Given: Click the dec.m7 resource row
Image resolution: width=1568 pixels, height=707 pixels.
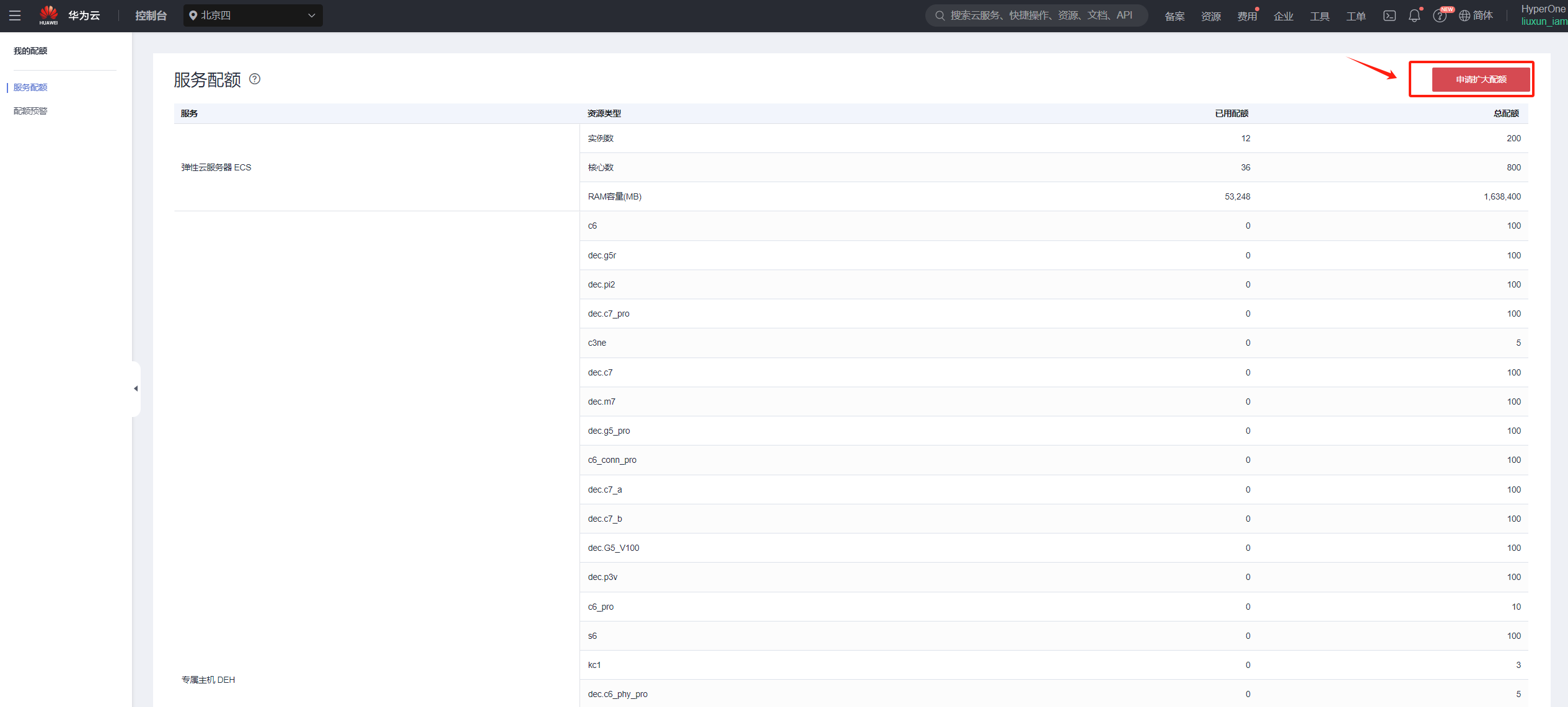Looking at the screenshot, I should [x=1054, y=402].
